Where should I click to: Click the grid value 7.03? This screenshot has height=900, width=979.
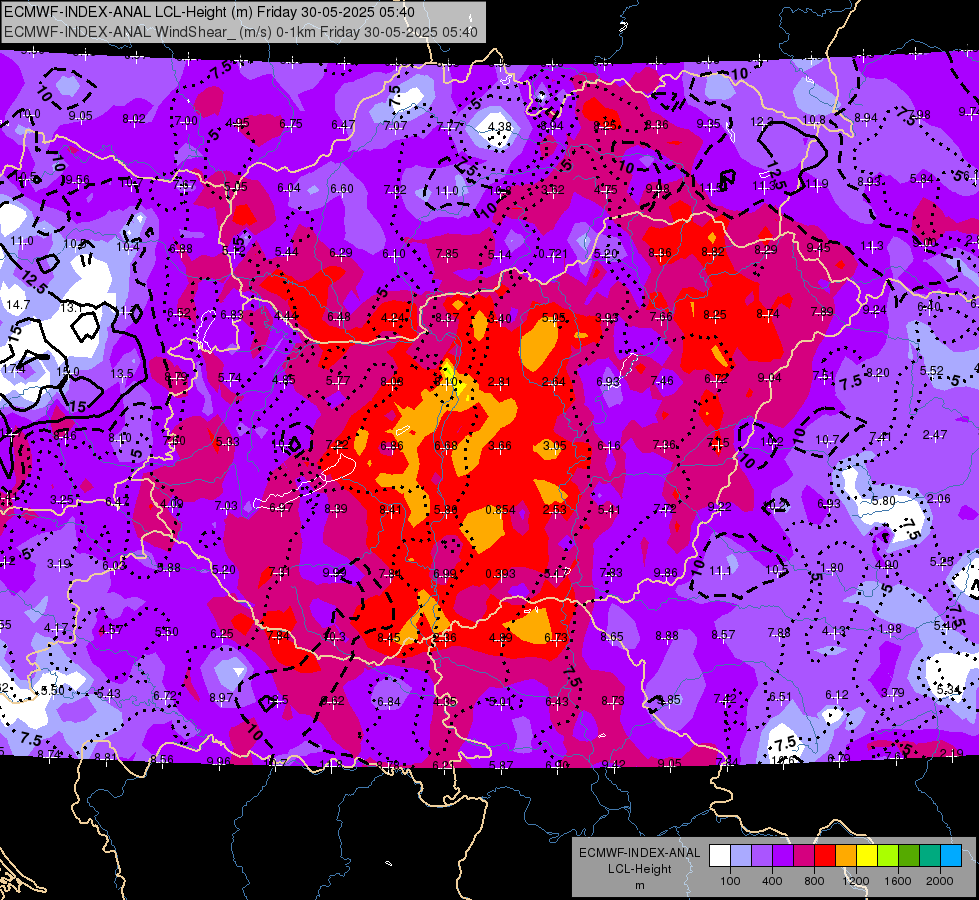[226, 506]
